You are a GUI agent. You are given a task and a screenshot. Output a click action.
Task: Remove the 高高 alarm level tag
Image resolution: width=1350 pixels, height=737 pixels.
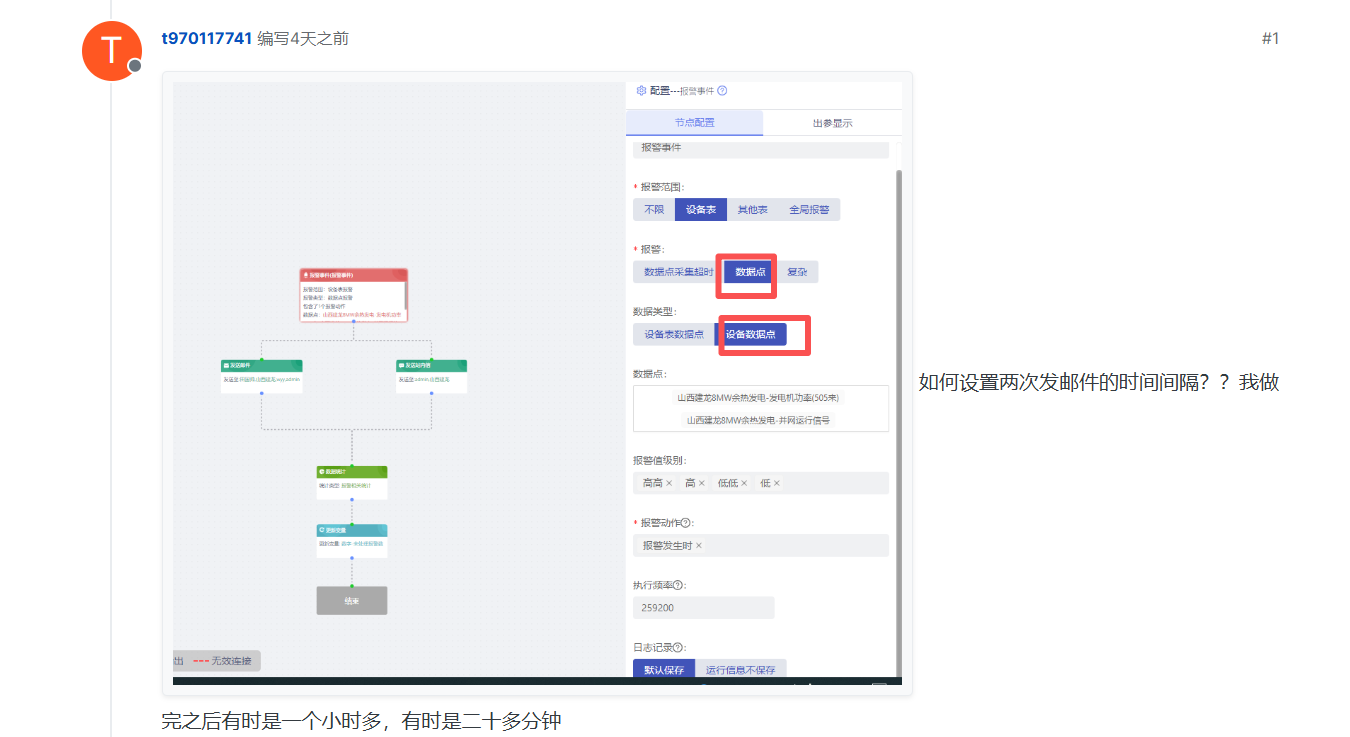(669, 483)
